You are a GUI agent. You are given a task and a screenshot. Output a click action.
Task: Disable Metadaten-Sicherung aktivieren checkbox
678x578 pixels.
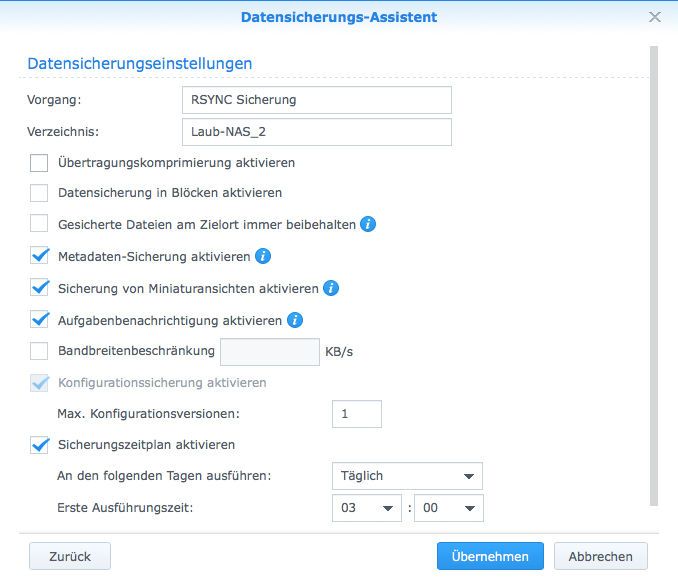coord(39,257)
